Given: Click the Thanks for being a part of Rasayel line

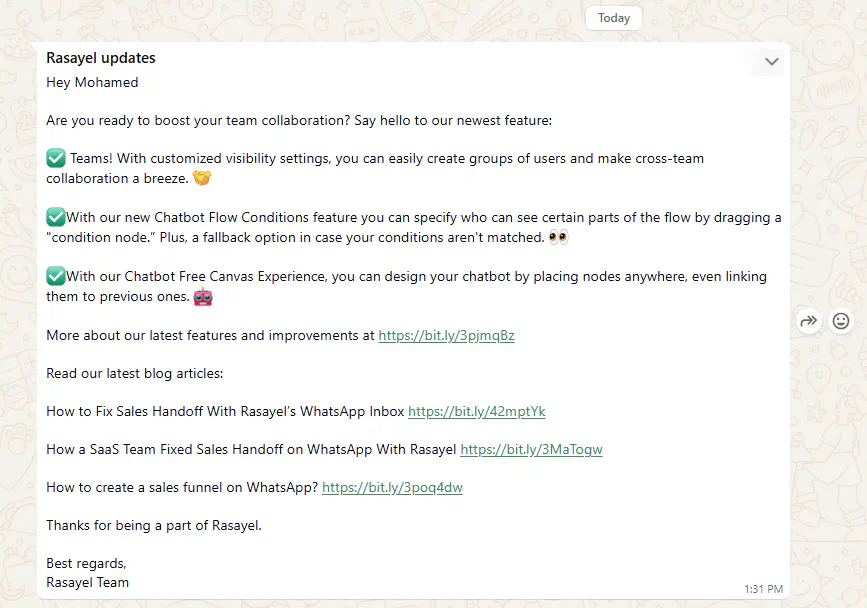Looking at the screenshot, I should 154,525.
